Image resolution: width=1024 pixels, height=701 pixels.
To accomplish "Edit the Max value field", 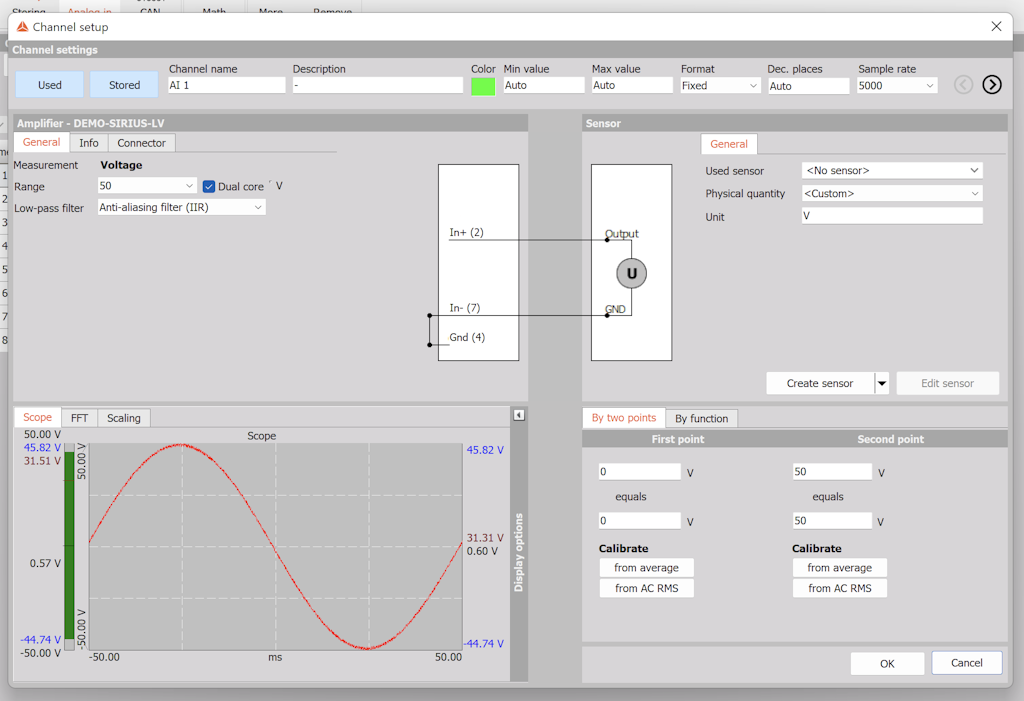I will [632, 85].
